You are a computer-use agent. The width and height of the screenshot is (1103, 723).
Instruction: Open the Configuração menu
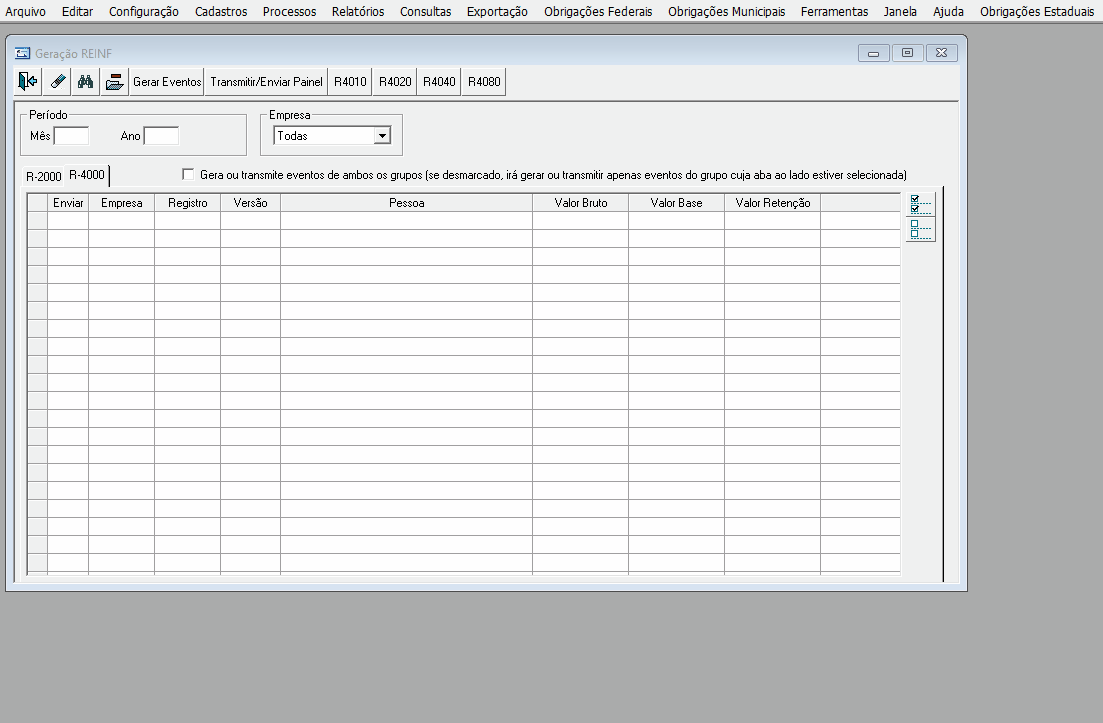(144, 11)
